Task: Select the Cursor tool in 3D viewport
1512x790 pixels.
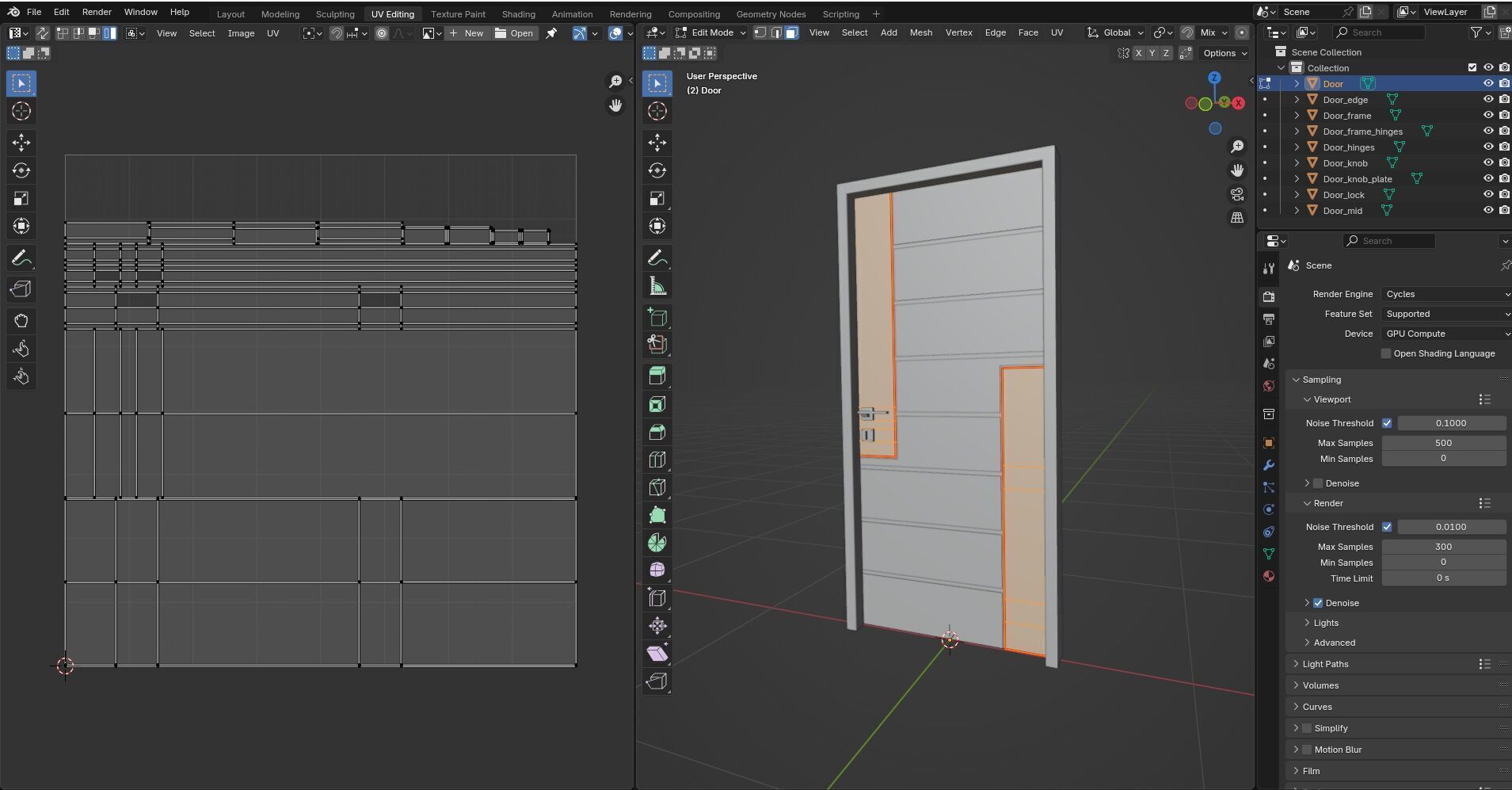Action: pos(657,111)
